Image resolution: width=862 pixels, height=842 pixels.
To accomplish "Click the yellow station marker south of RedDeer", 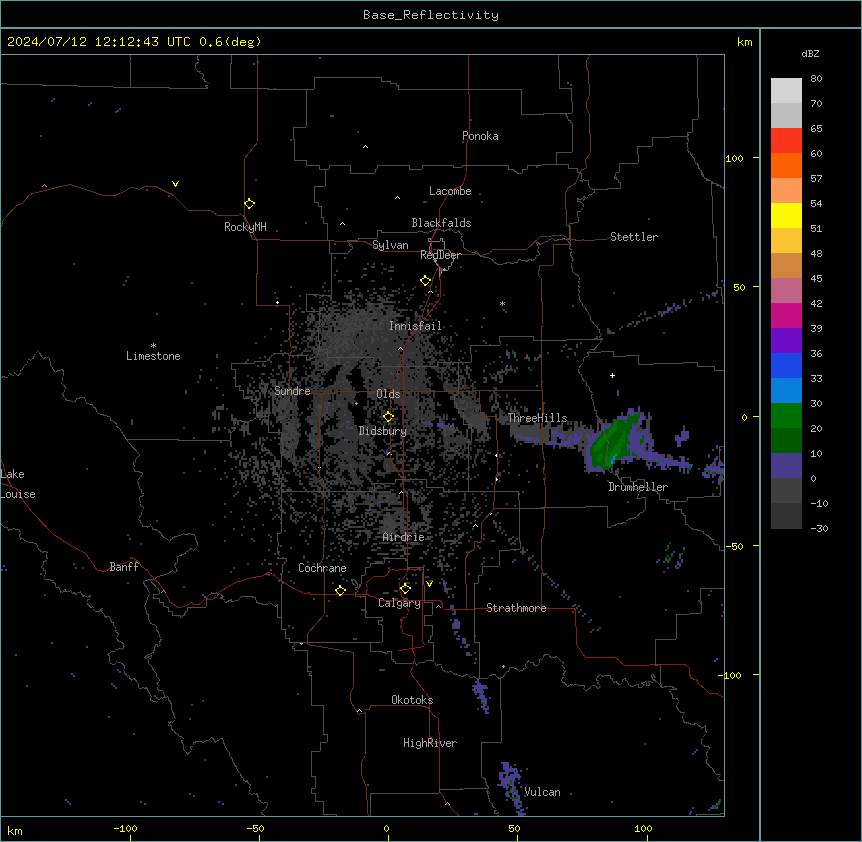I will [425, 281].
